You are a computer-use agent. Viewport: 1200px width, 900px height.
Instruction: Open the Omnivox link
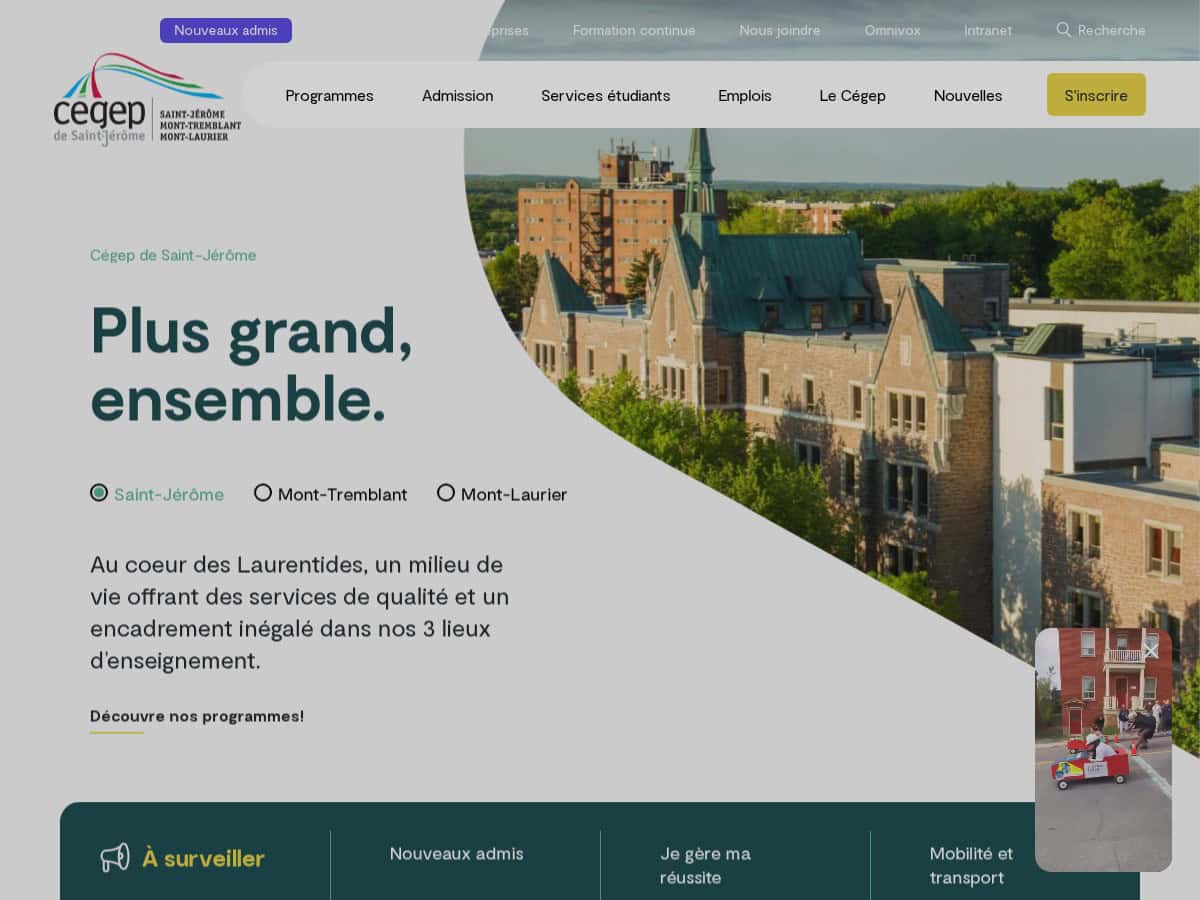(892, 30)
